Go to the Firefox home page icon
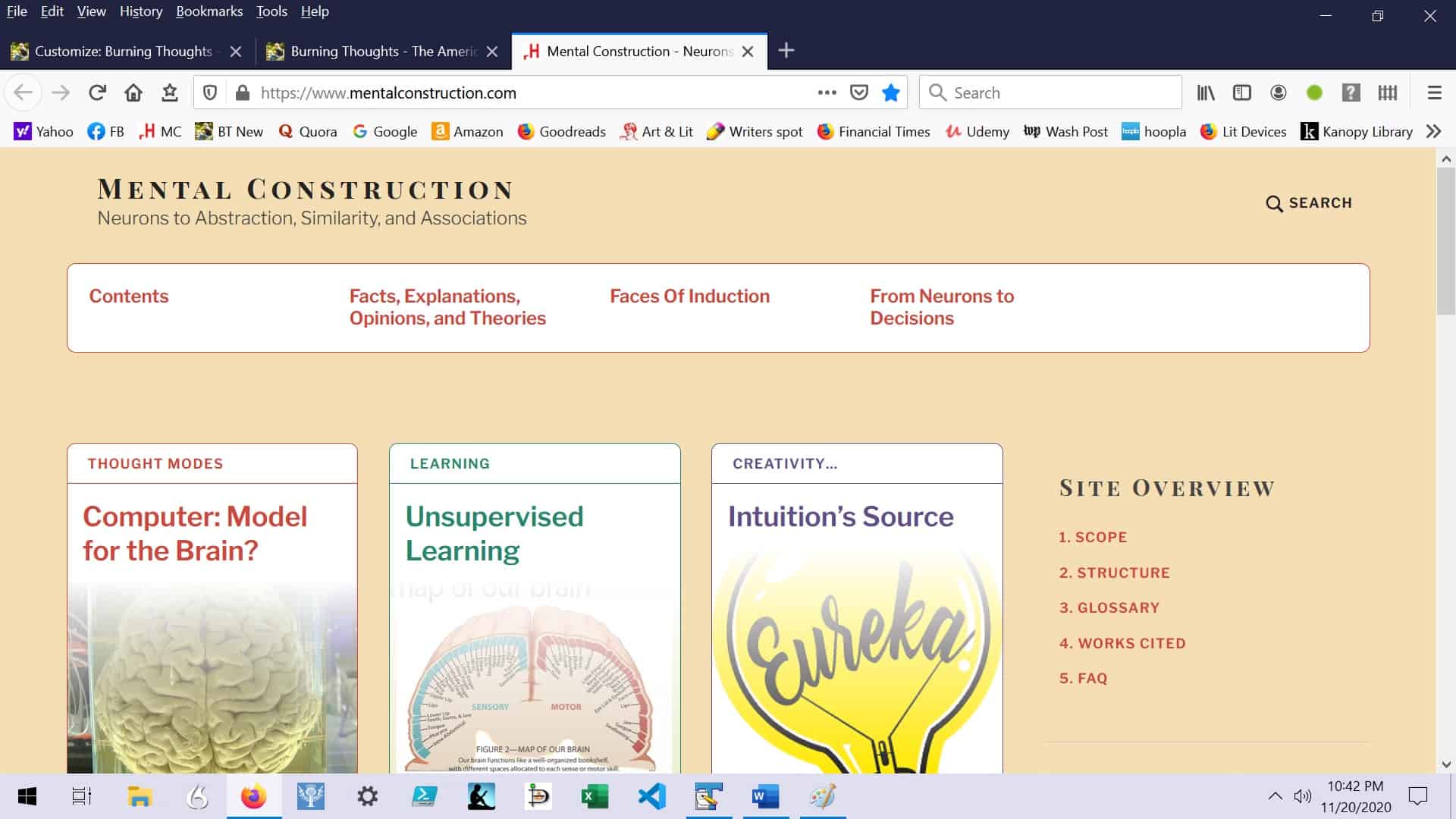The width and height of the screenshot is (1456, 819). [133, 93]
